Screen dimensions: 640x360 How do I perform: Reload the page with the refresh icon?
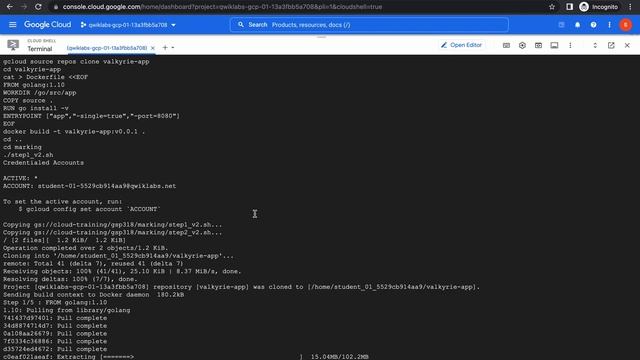coord(38,7)
